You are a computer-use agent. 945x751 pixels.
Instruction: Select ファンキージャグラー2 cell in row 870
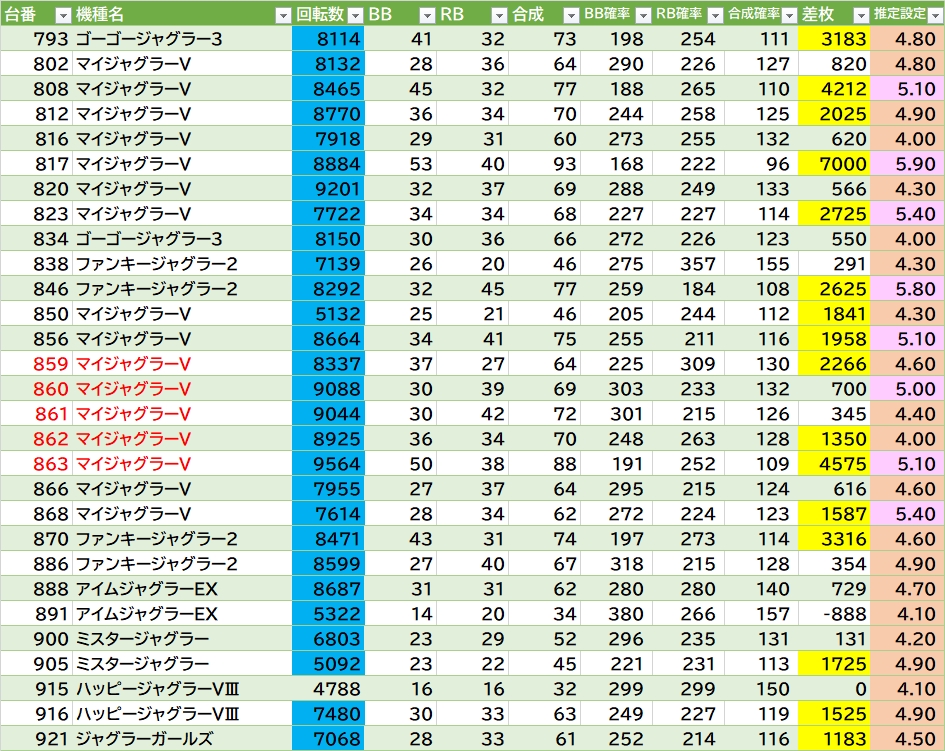[182, 539]
